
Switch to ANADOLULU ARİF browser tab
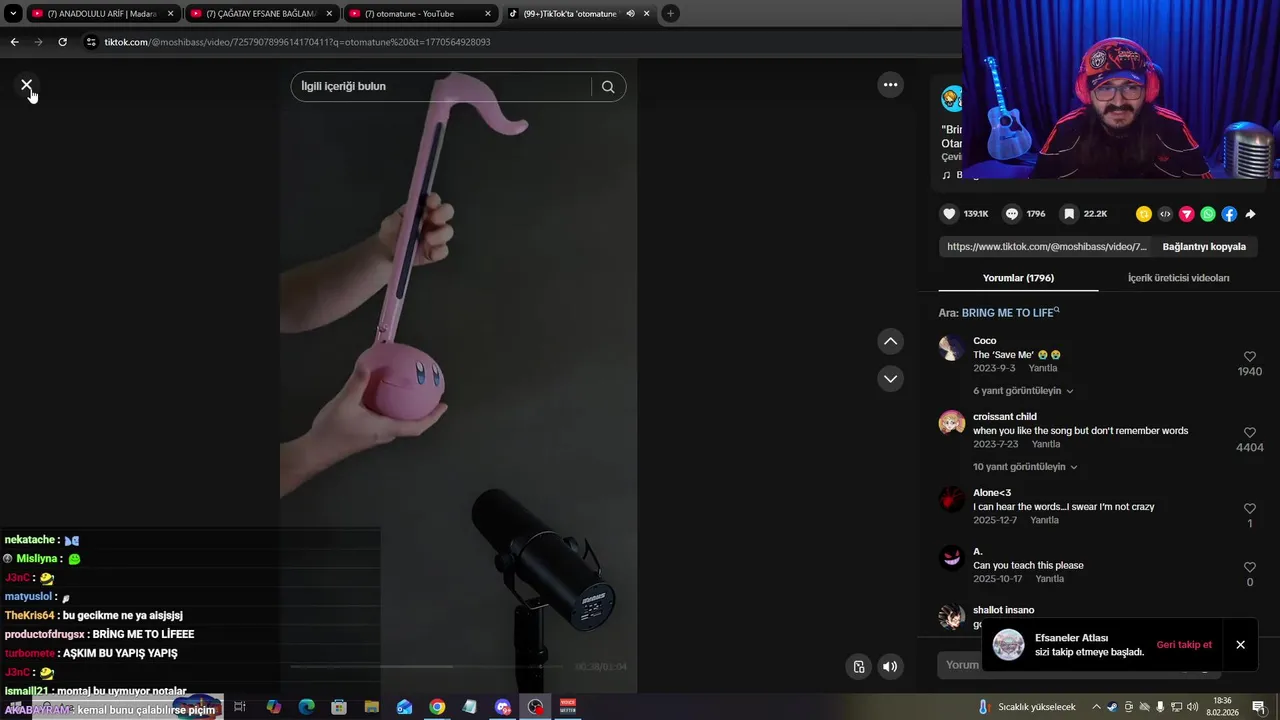pyautogui.click(x=102, y=14)
